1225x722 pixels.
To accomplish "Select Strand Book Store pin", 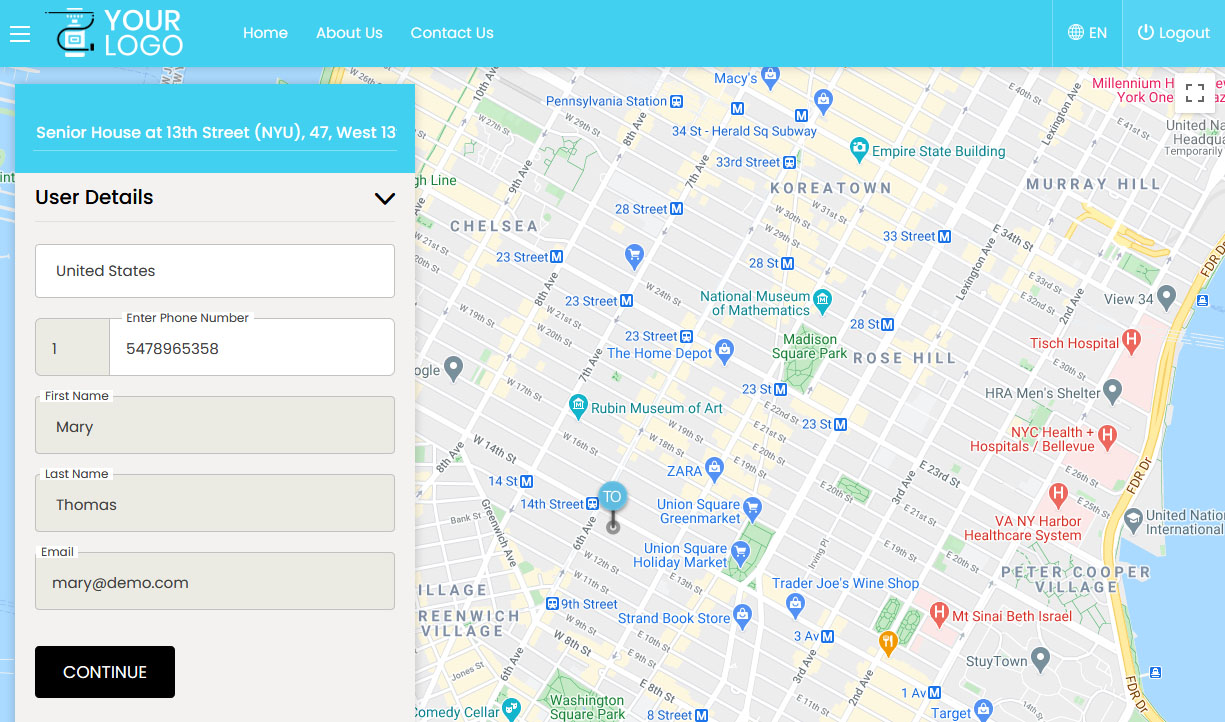I will click(x=742, y=614).
